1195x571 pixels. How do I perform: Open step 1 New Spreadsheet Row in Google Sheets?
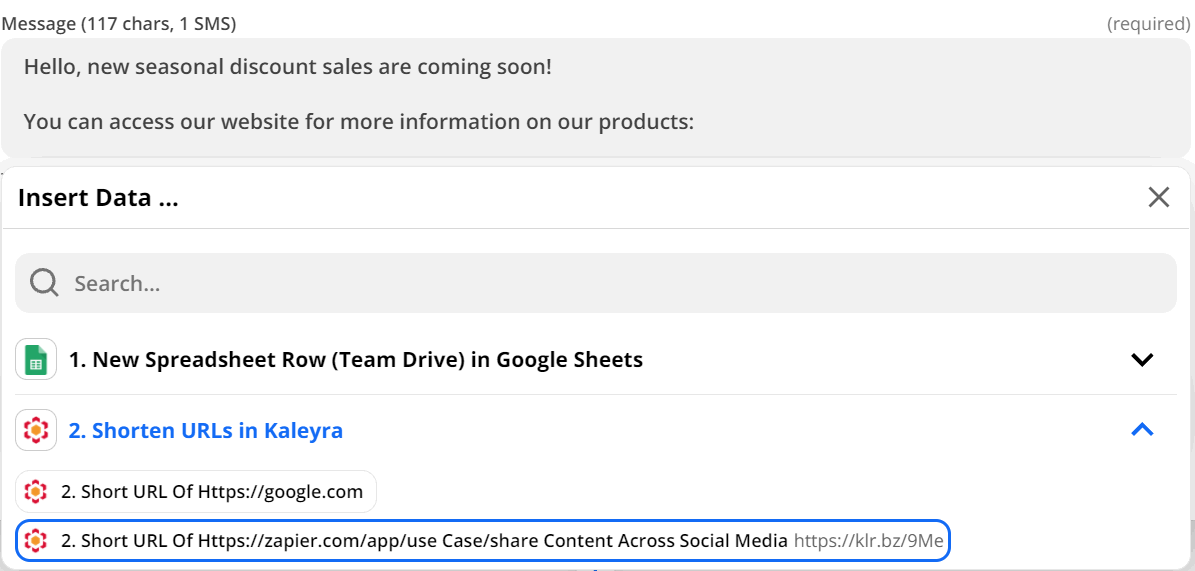coord(356,359)
